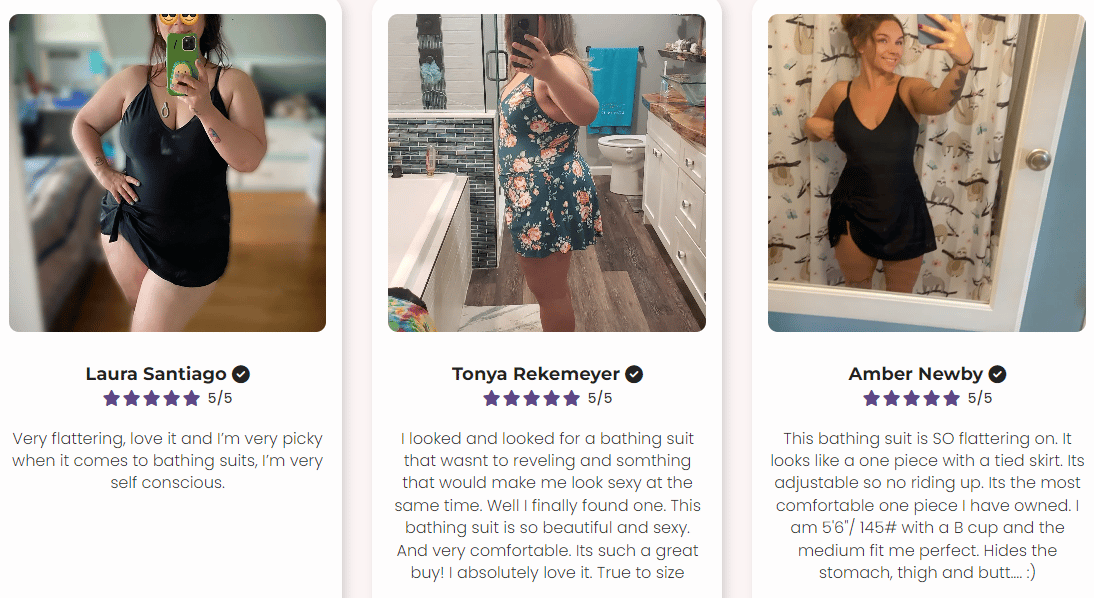Click first star in Laura Santiago's rating

coord(112,398)
